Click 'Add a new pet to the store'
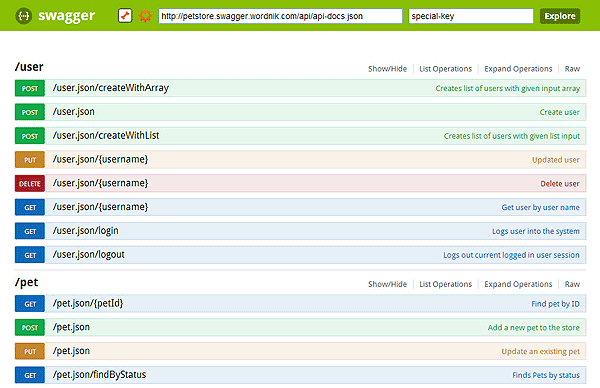The height and width of the screenshot is (388, 600). tap(533, 328)
